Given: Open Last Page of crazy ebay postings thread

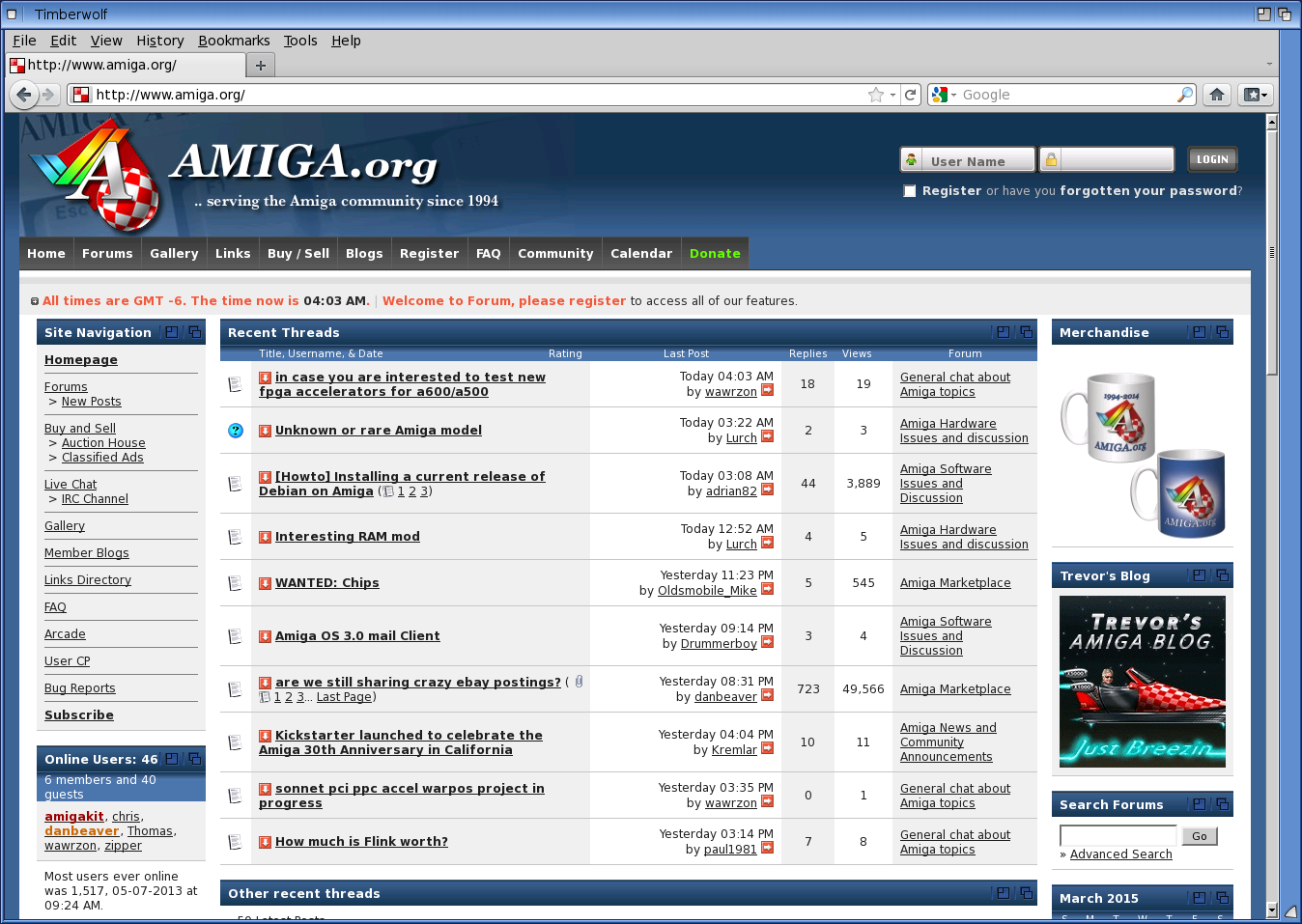Looking at the screenshot, I should point(344,697).
